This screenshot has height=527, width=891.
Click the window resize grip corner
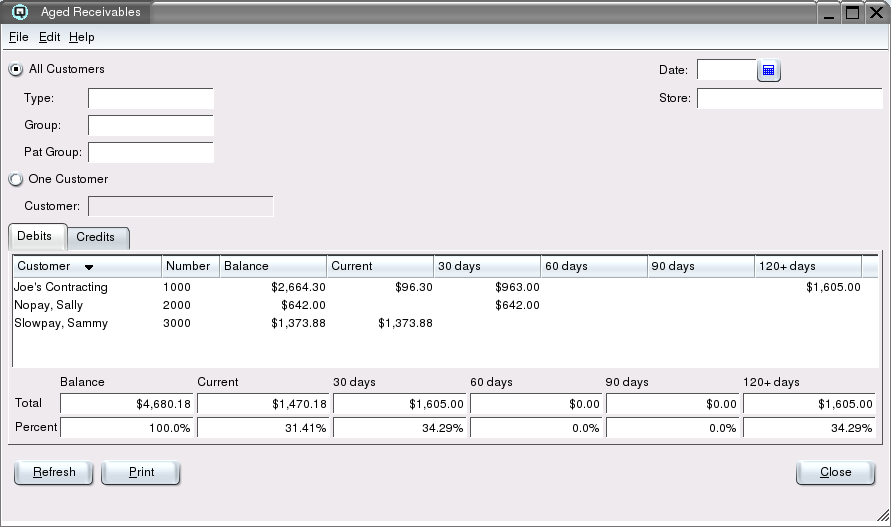(883, 515)
